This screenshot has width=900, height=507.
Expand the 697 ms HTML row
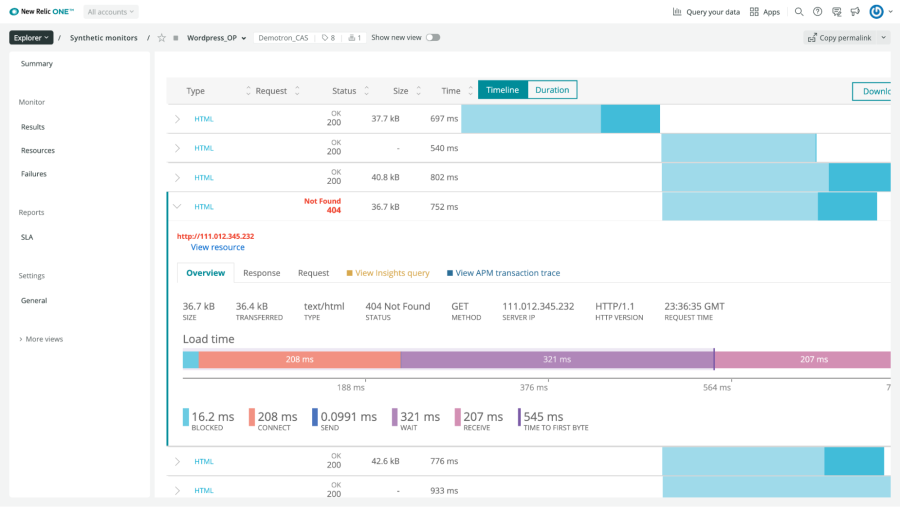click(x=177, y=119)
